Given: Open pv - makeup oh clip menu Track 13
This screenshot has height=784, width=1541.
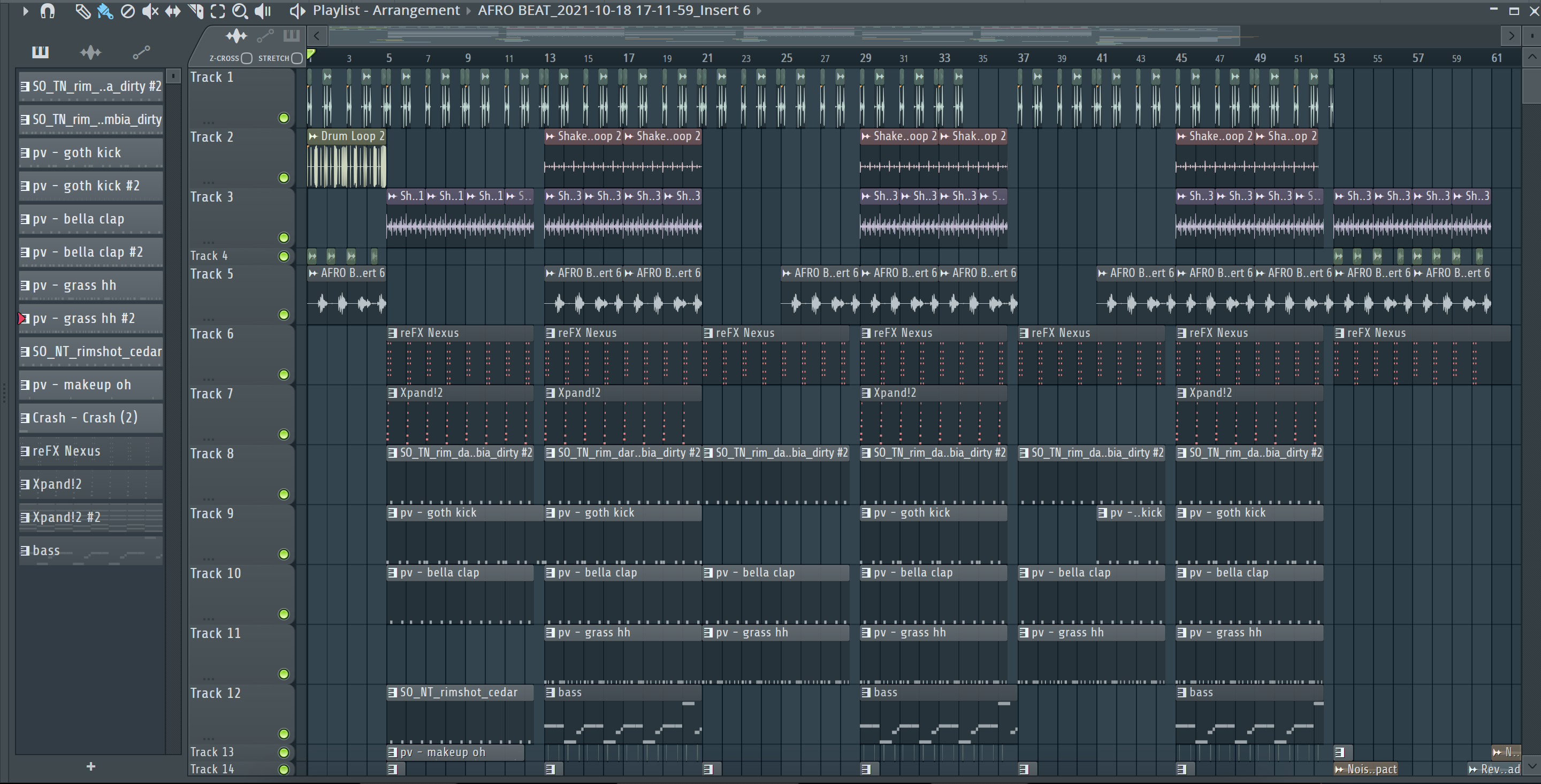Looking at the screenshot, I should pos(392,752).
